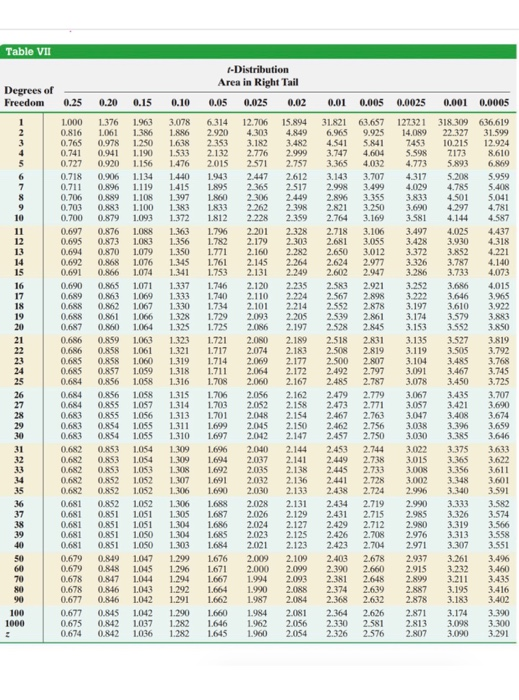The height and width of the screenshot is (700, 519).
Task: Click value 3.787 in row 14
Action: 457,262
